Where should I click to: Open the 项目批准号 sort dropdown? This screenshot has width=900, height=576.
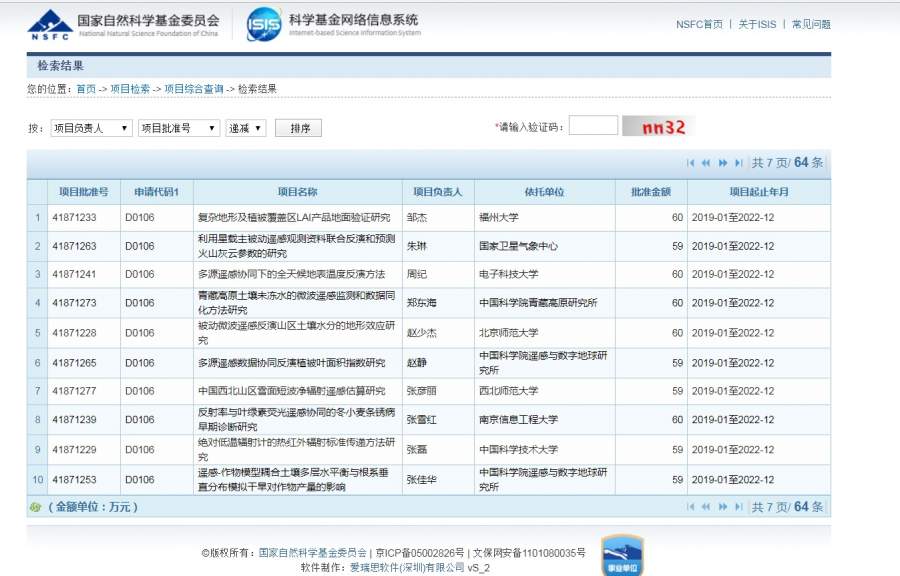tap(178, 128)
